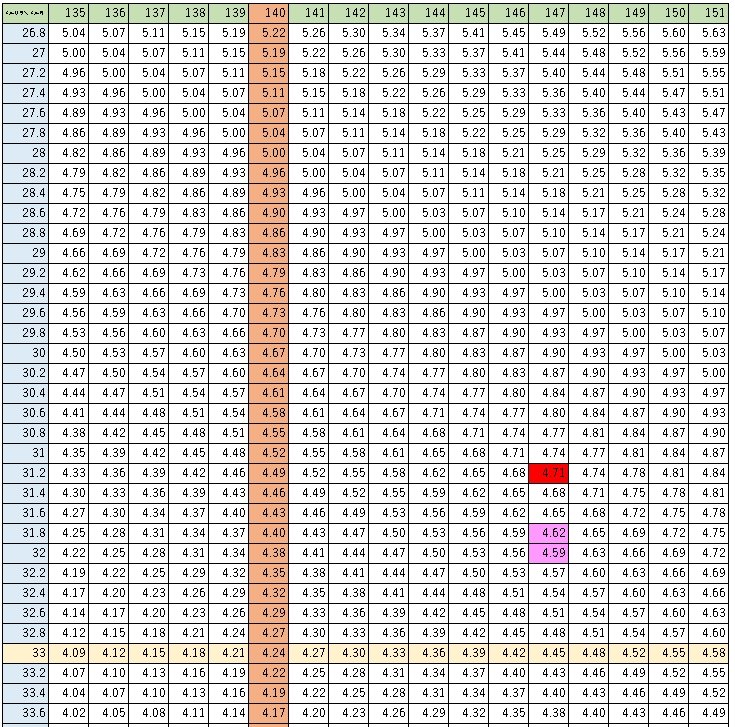Image resolution: width=735 pixels, height=727 pixels.
Task: Click 5.29 in row 27.2, column 144
Action: 428,73
